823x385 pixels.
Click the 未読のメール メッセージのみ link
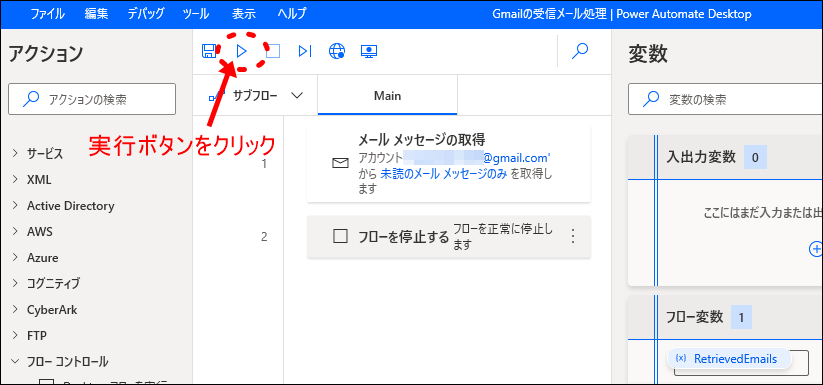(x=444, y=175)
